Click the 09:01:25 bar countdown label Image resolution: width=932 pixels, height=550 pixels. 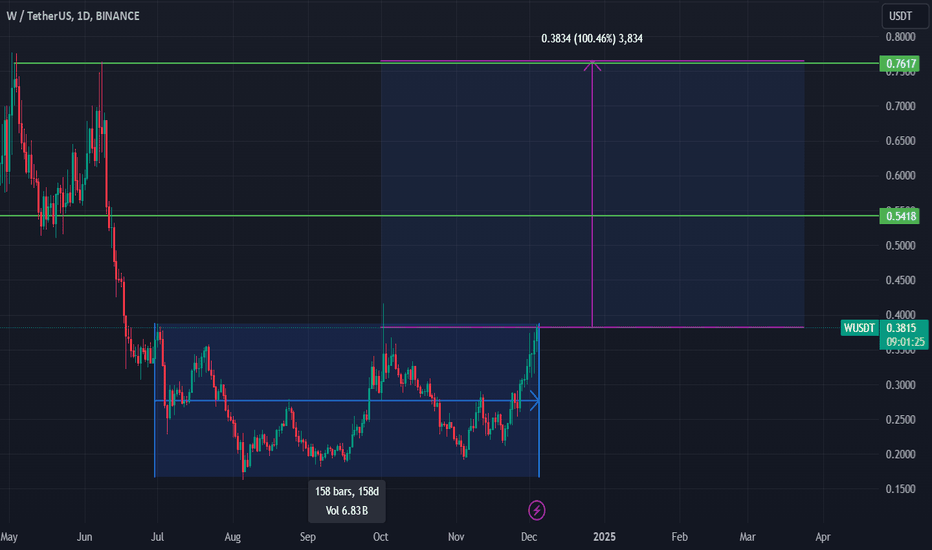click(903, 342)
